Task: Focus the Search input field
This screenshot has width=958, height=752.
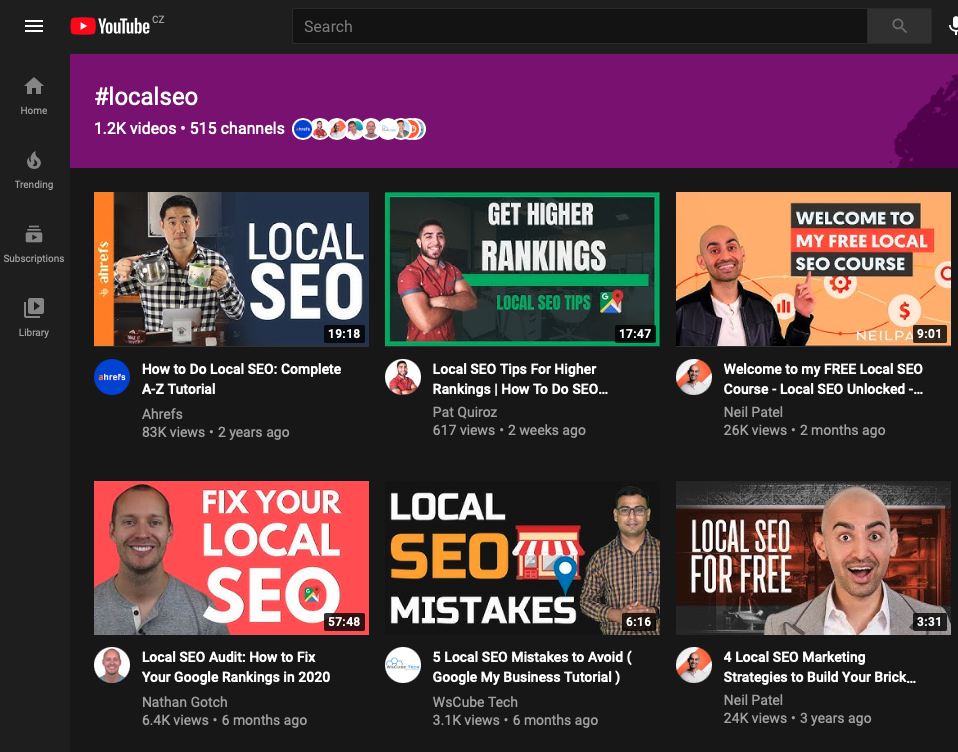Action: (x=579, y=26)
